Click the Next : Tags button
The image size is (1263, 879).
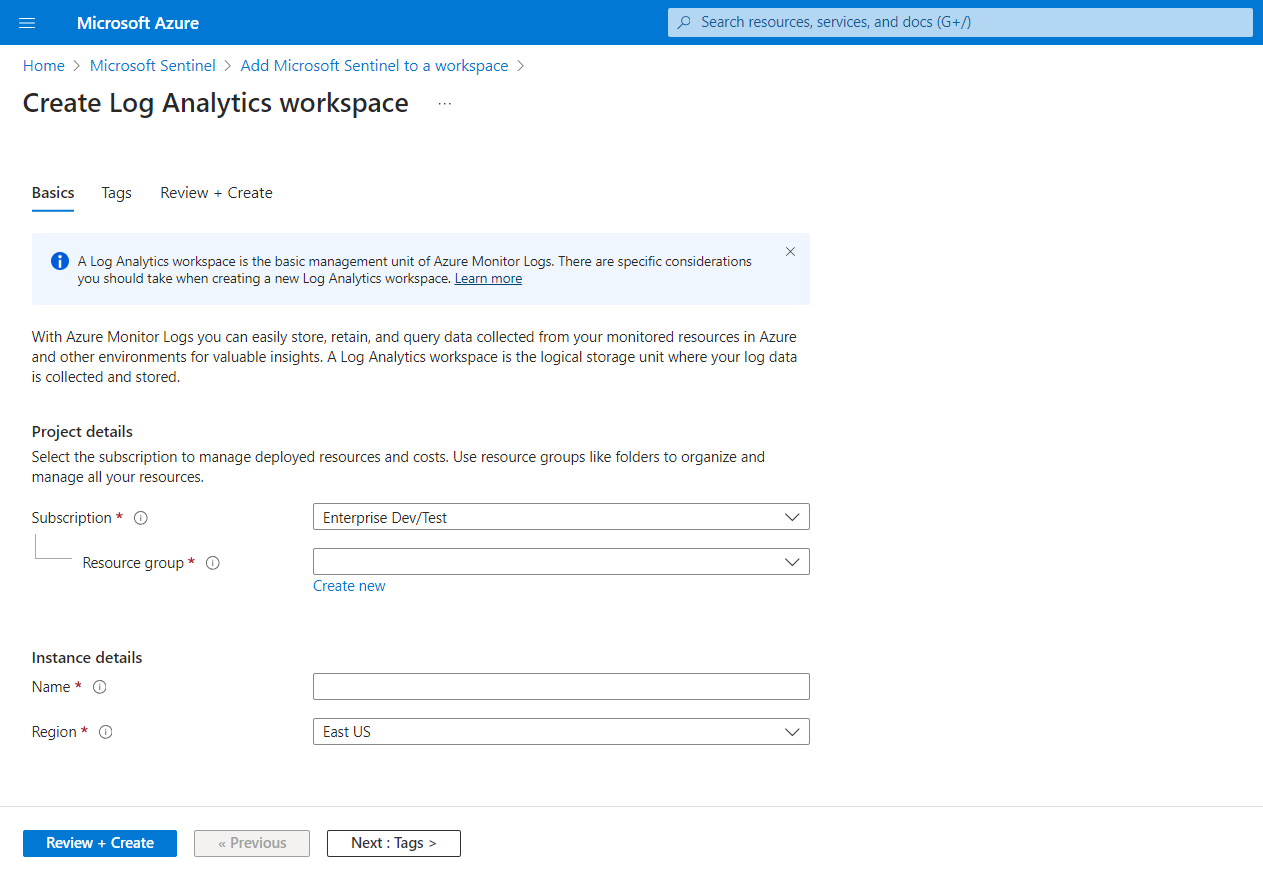coord(394,843)
